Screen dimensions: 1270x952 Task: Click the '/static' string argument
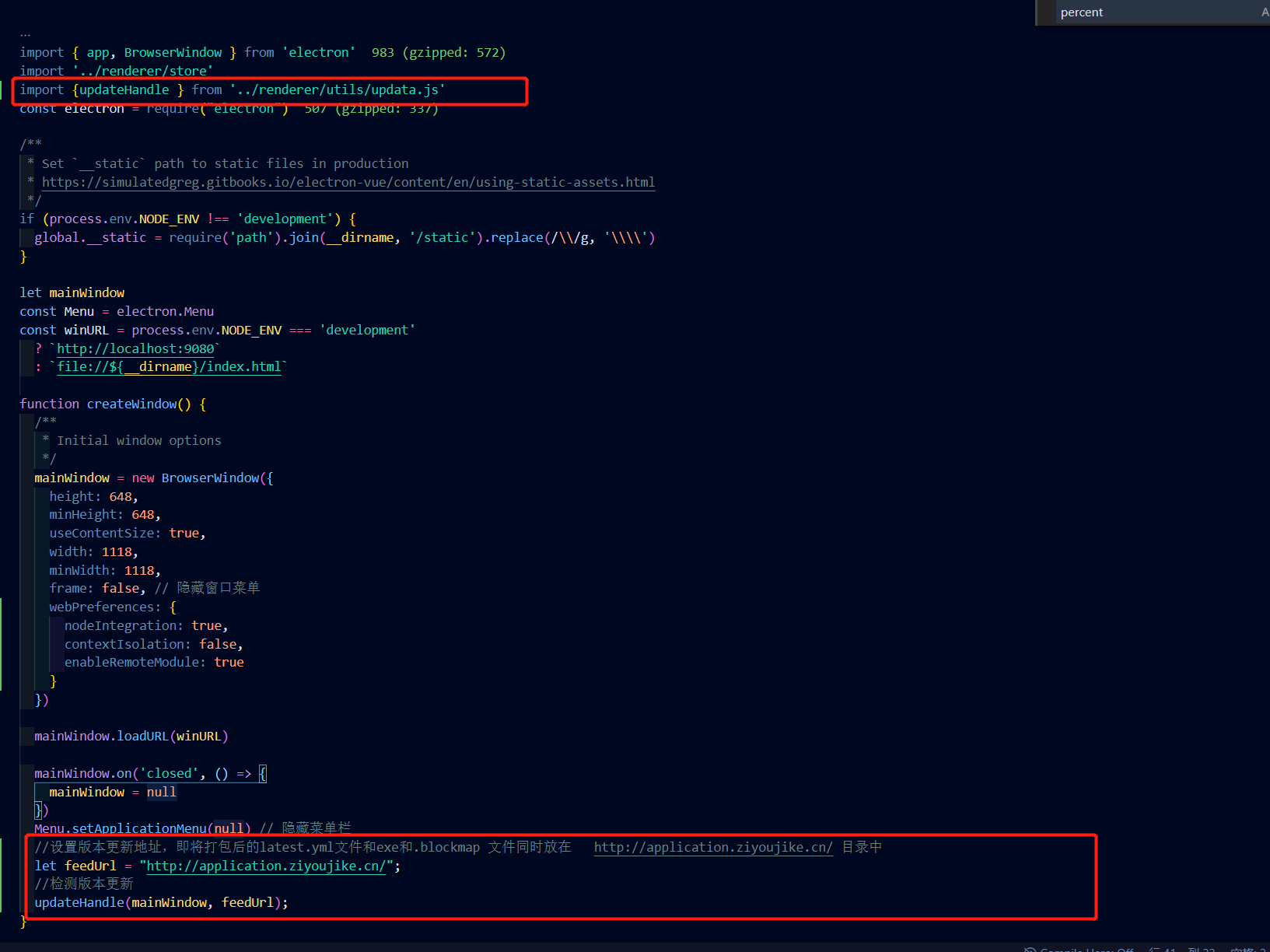click(x=443, y=237)
